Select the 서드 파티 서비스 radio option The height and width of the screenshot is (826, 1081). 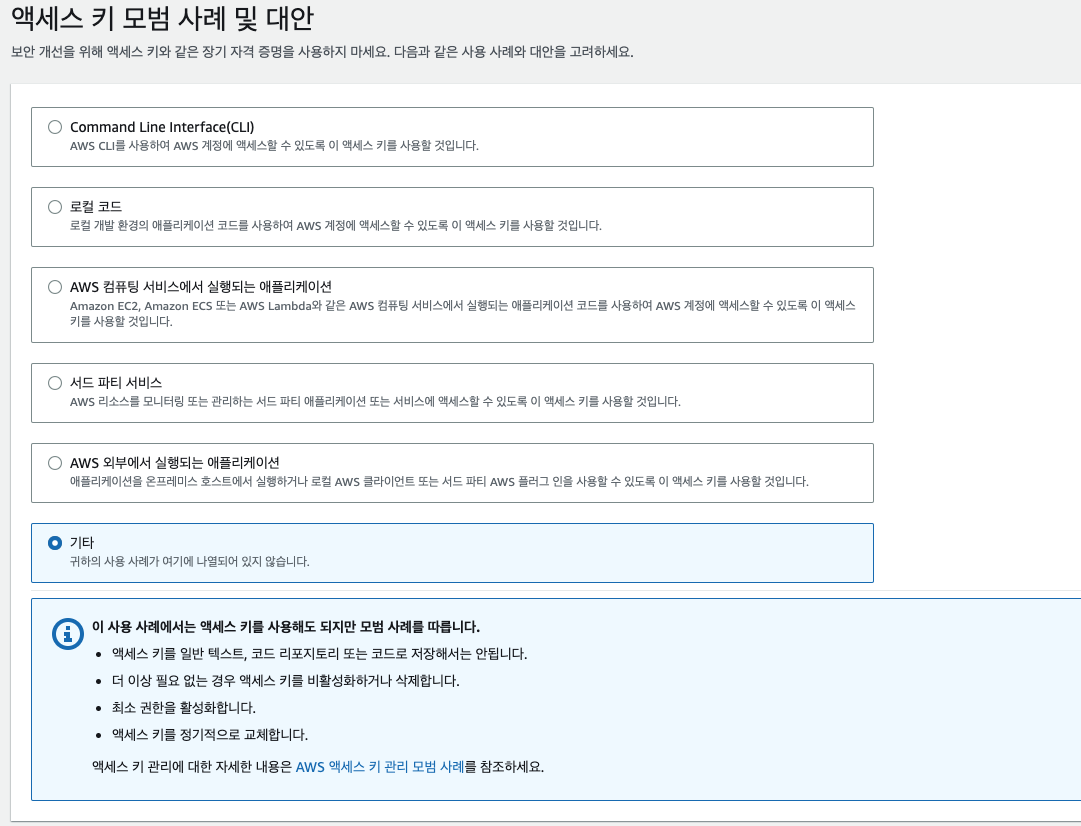pyautogui.click(x=55, y=383)
